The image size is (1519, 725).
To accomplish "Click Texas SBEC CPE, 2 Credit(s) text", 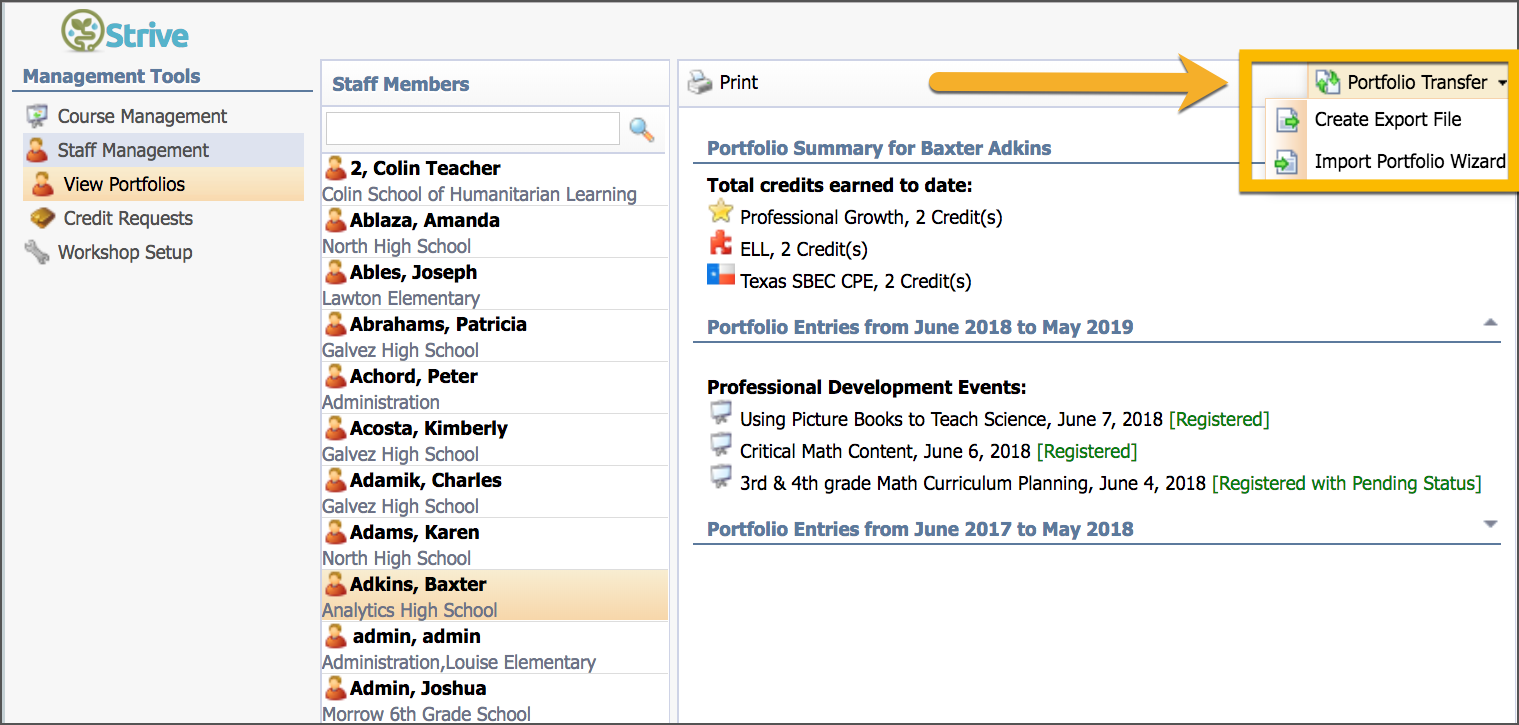I will [855, 281].
